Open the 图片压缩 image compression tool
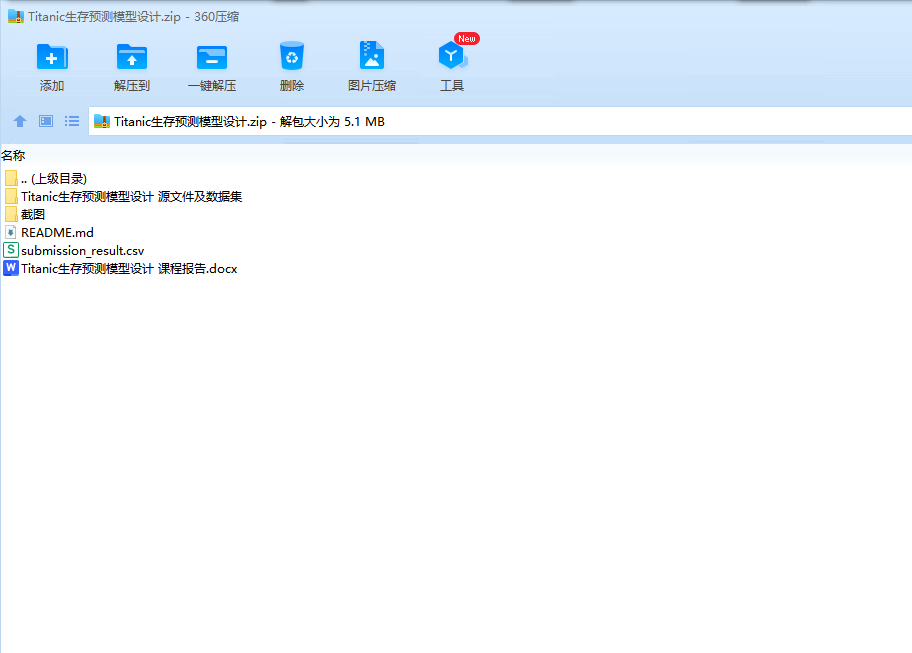The width and height of the screenshot is (912, 653). tap(372, 56)
